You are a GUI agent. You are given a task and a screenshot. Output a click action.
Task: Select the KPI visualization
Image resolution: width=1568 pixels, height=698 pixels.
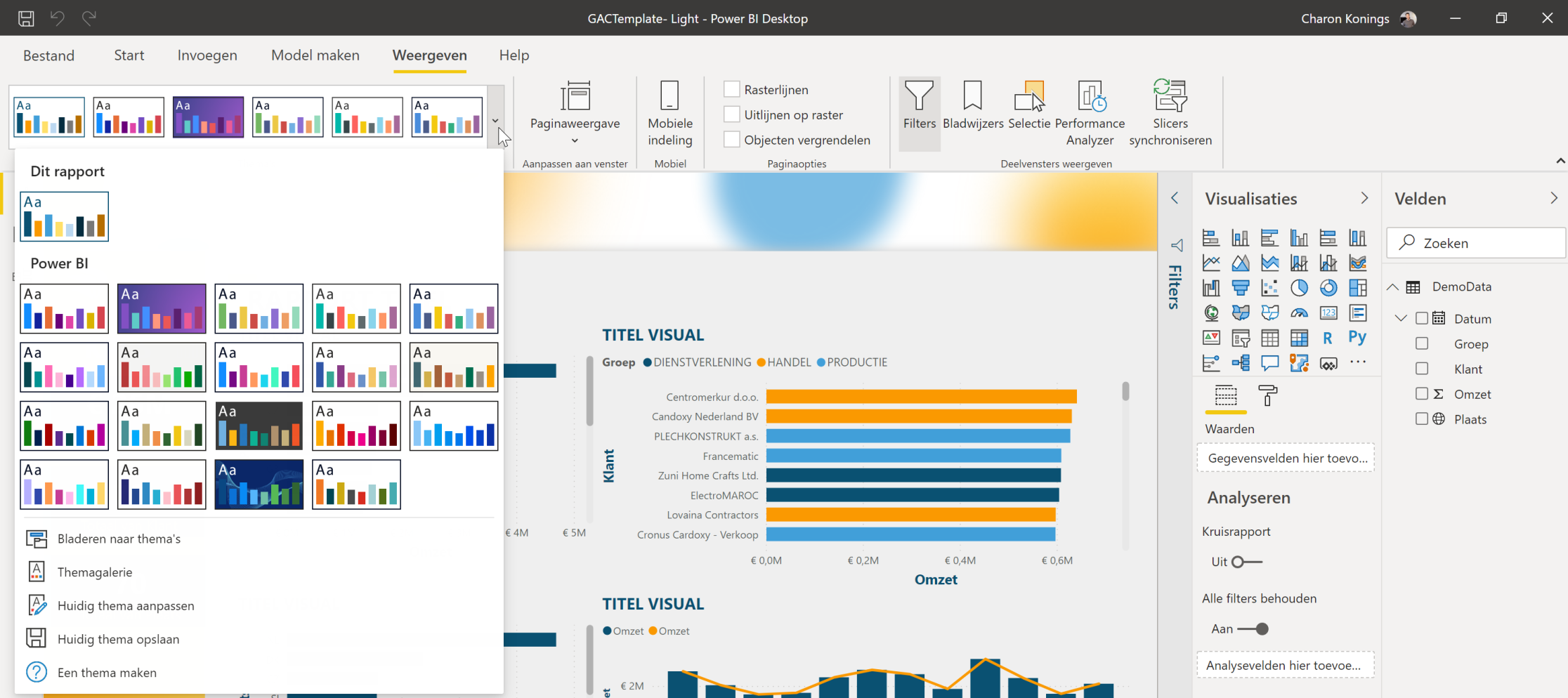pos(1211,338)
